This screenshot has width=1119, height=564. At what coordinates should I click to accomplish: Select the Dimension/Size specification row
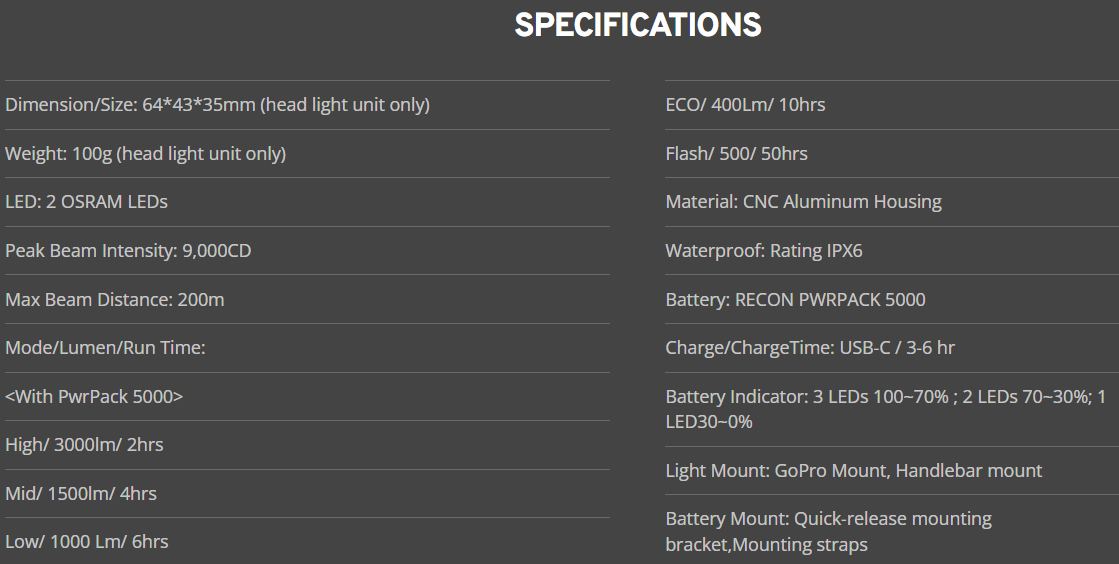click(217, 105)
